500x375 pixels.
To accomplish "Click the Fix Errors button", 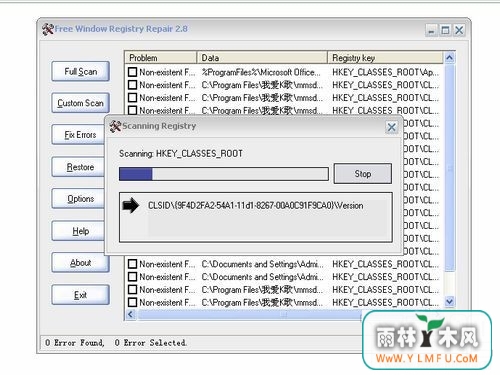I will pos(79,135).
